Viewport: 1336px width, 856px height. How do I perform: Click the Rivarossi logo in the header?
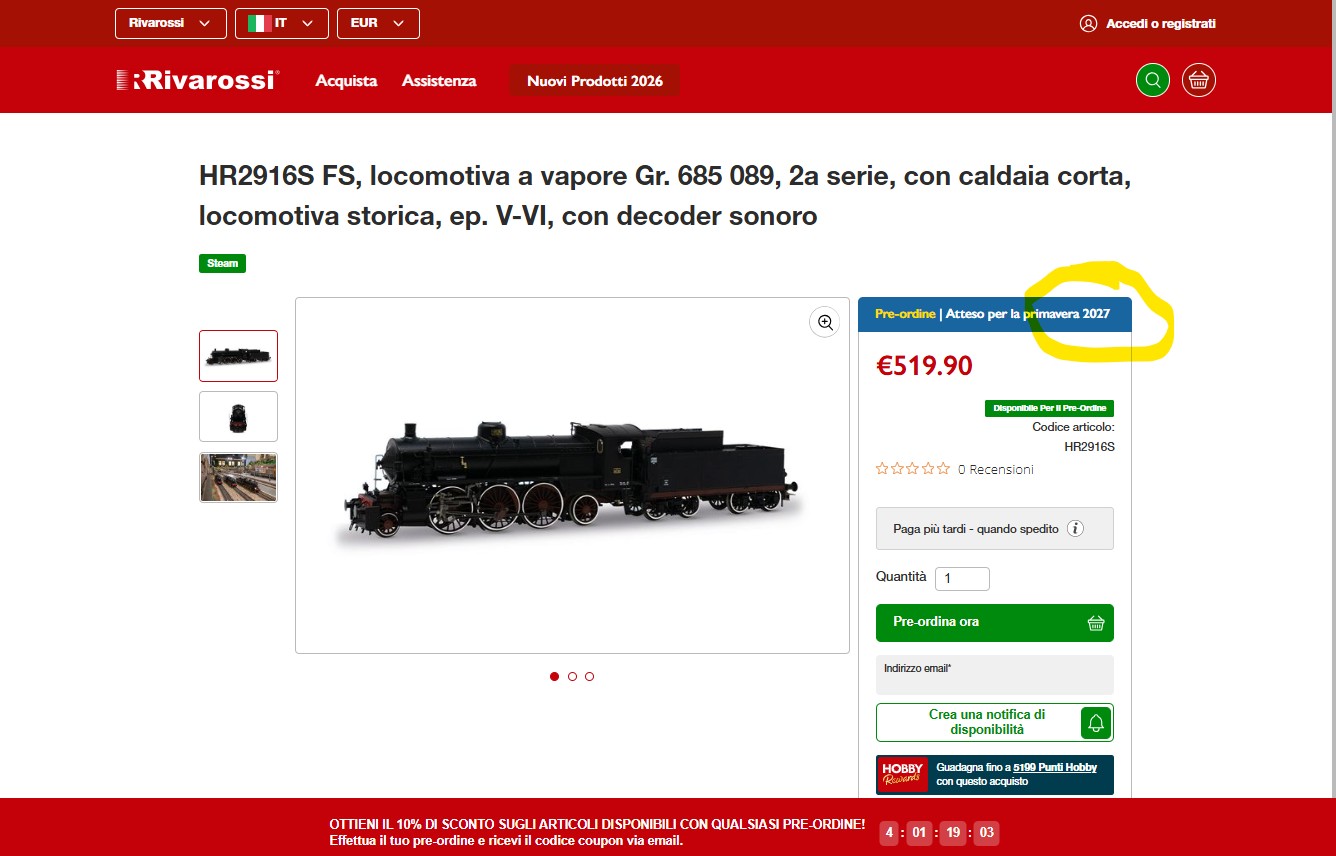[197, 80]
